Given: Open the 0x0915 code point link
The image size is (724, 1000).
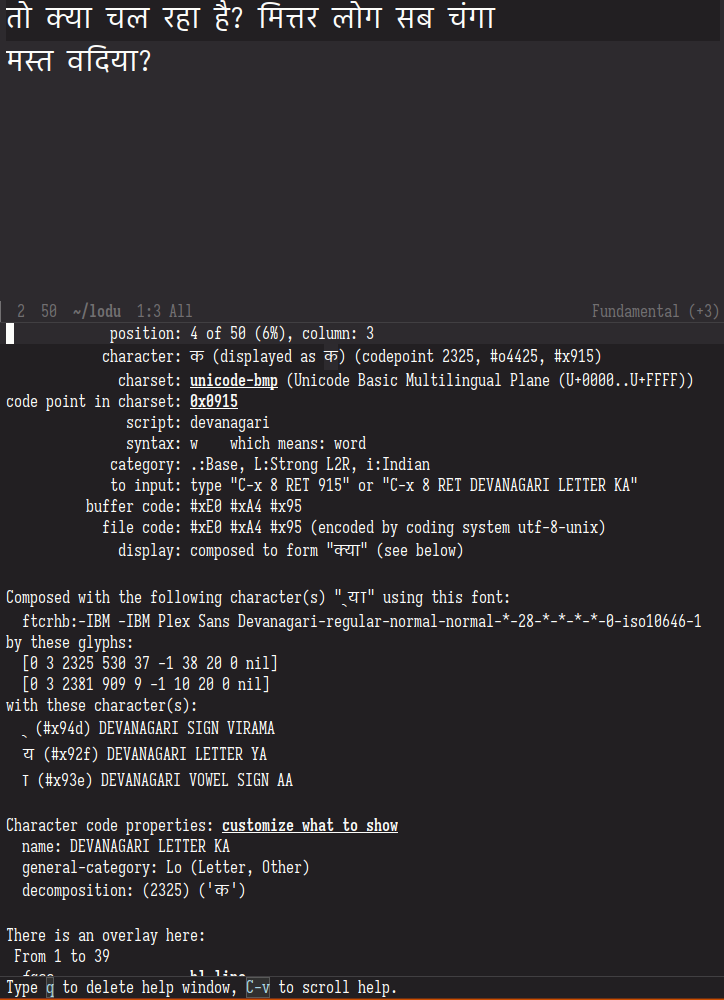Looking at the screenshot, I should click(x=213, y=402).
